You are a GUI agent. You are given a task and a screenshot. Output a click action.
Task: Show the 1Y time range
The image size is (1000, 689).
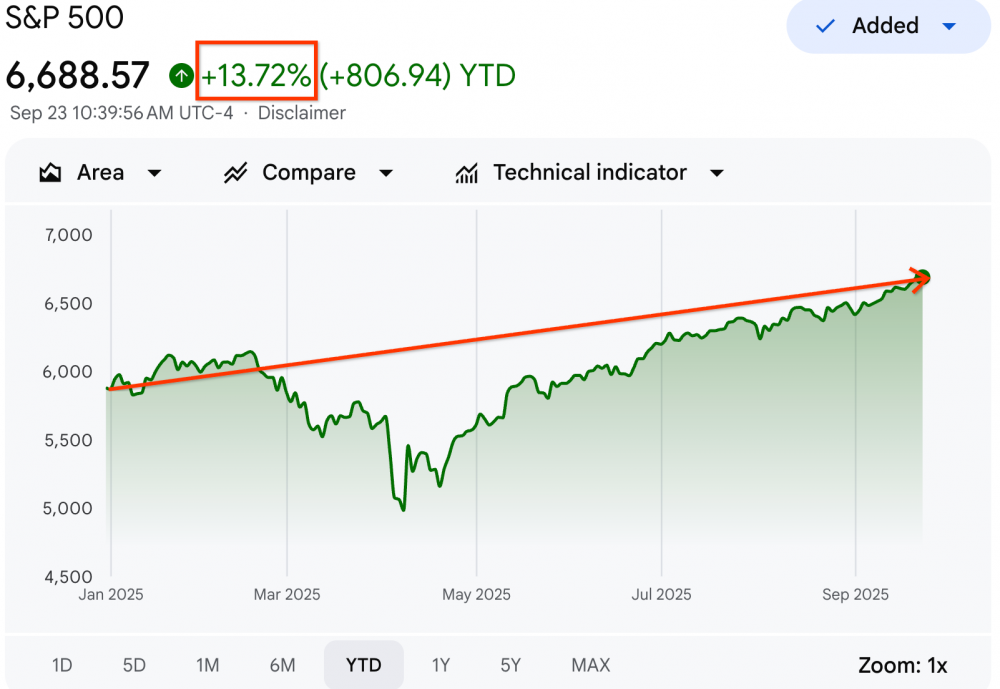click(x=441, y=665)
